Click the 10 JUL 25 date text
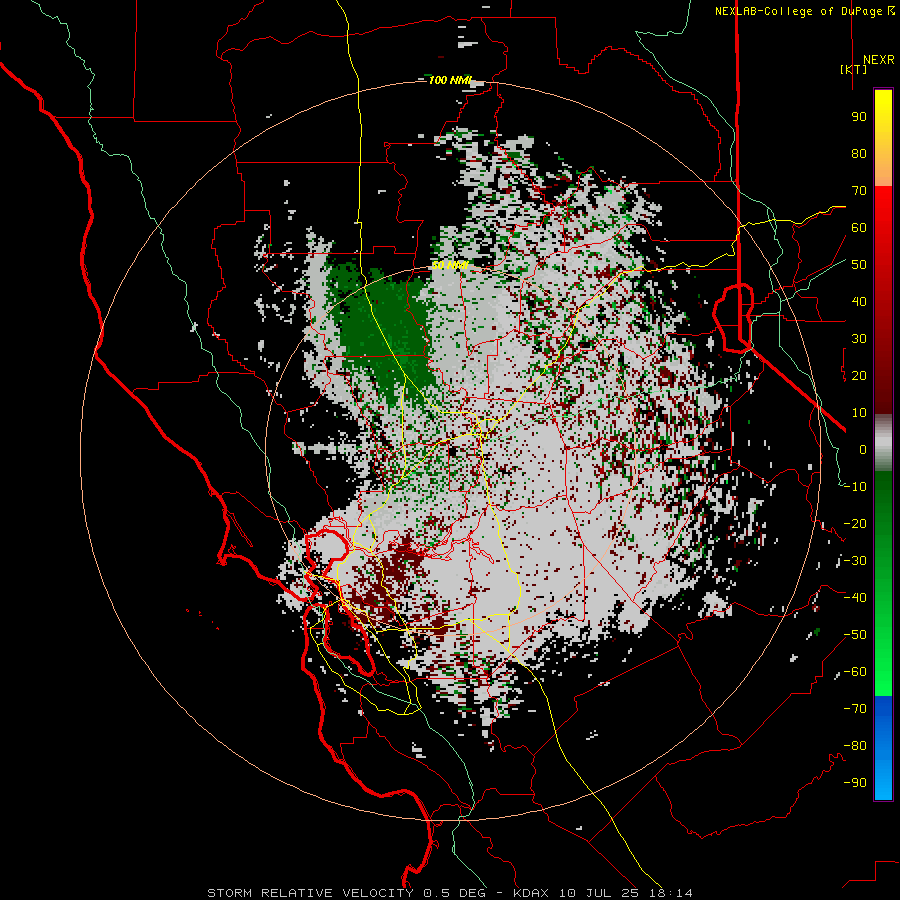 tap(599, 893)
